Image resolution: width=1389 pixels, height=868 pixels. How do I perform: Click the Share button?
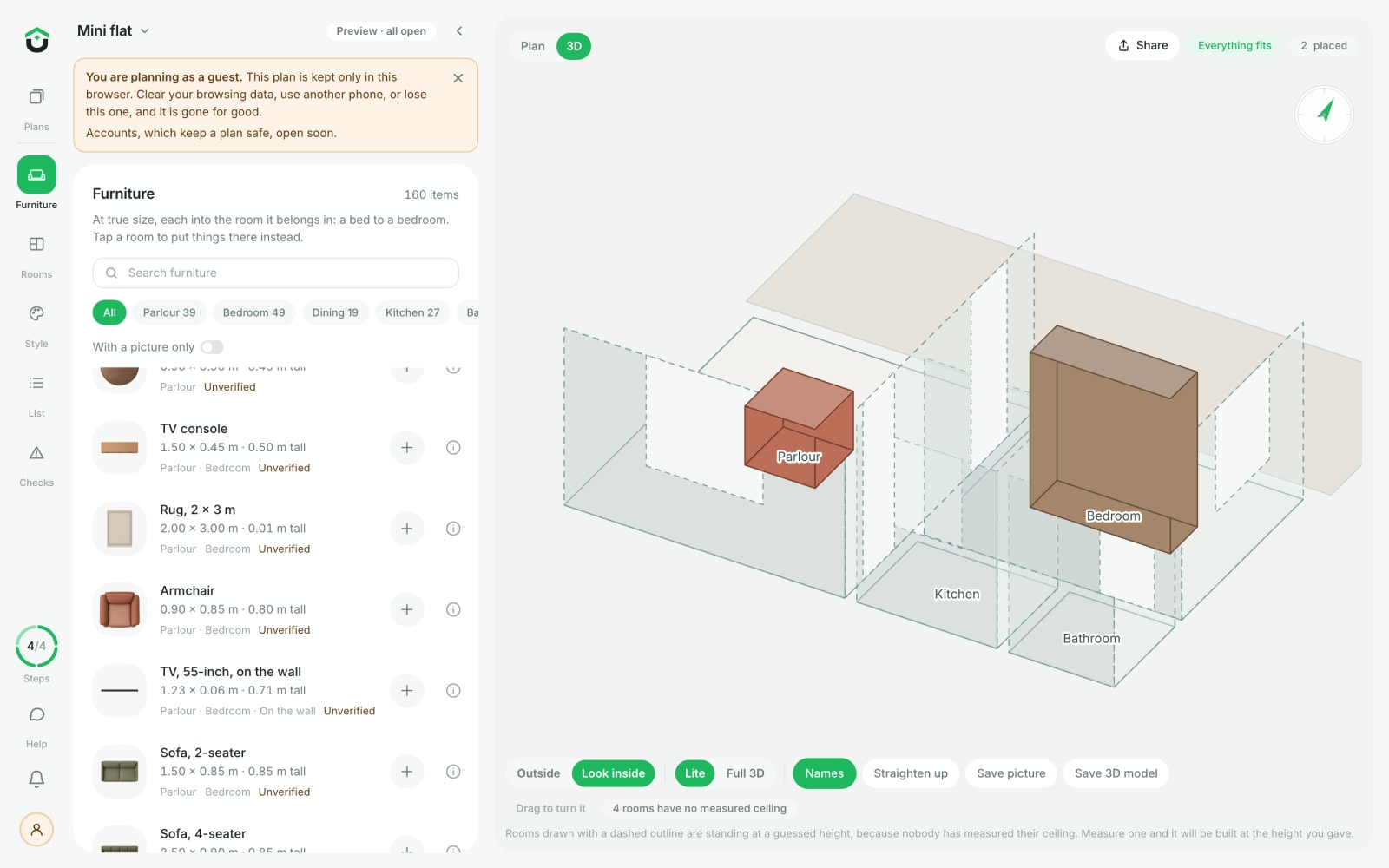pos(1142,46)
